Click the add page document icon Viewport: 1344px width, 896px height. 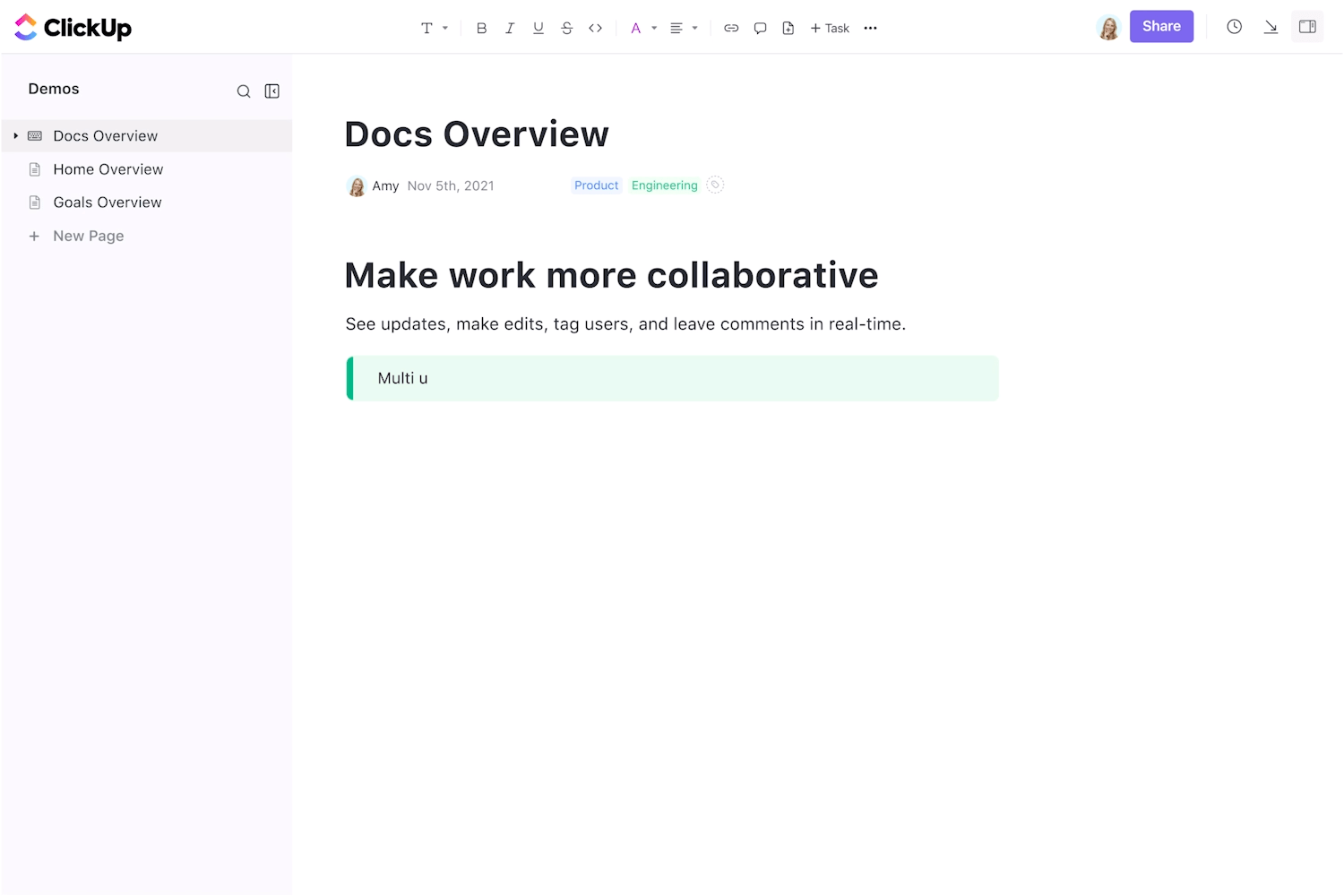788,28
